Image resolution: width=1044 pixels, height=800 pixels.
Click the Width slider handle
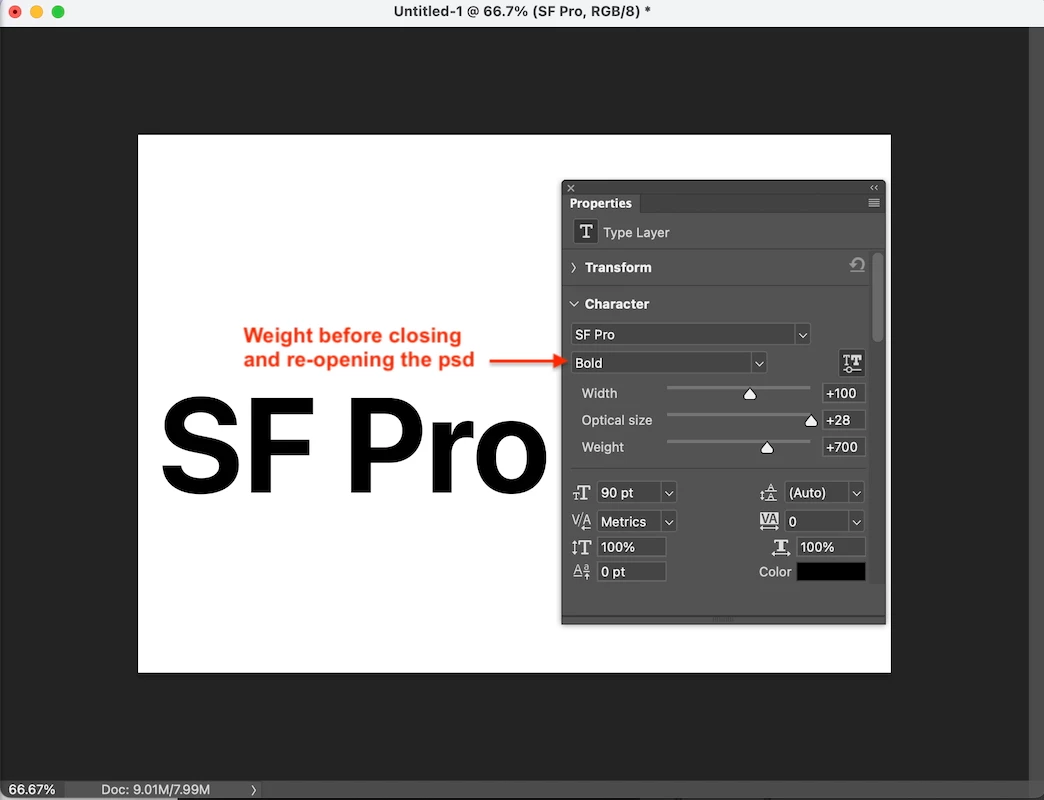[750, 394]
